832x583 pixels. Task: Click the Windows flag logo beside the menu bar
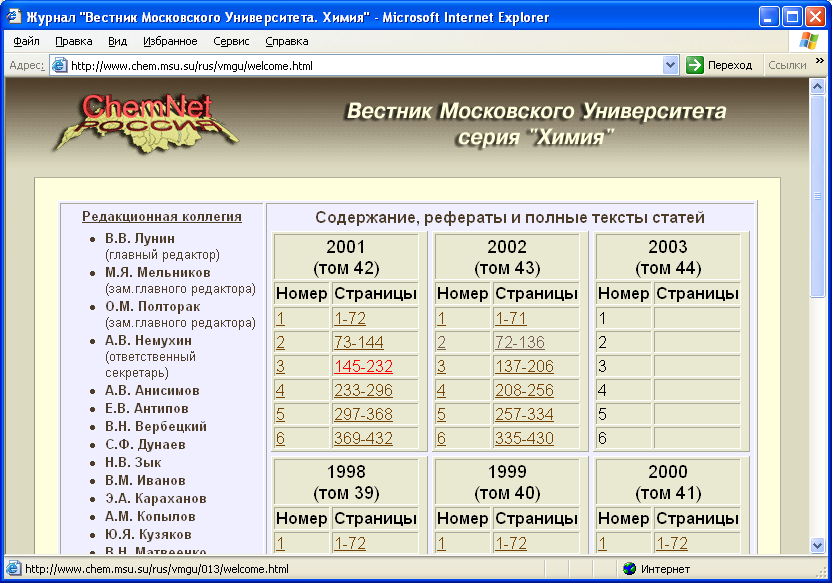click(x=809, y=41)
